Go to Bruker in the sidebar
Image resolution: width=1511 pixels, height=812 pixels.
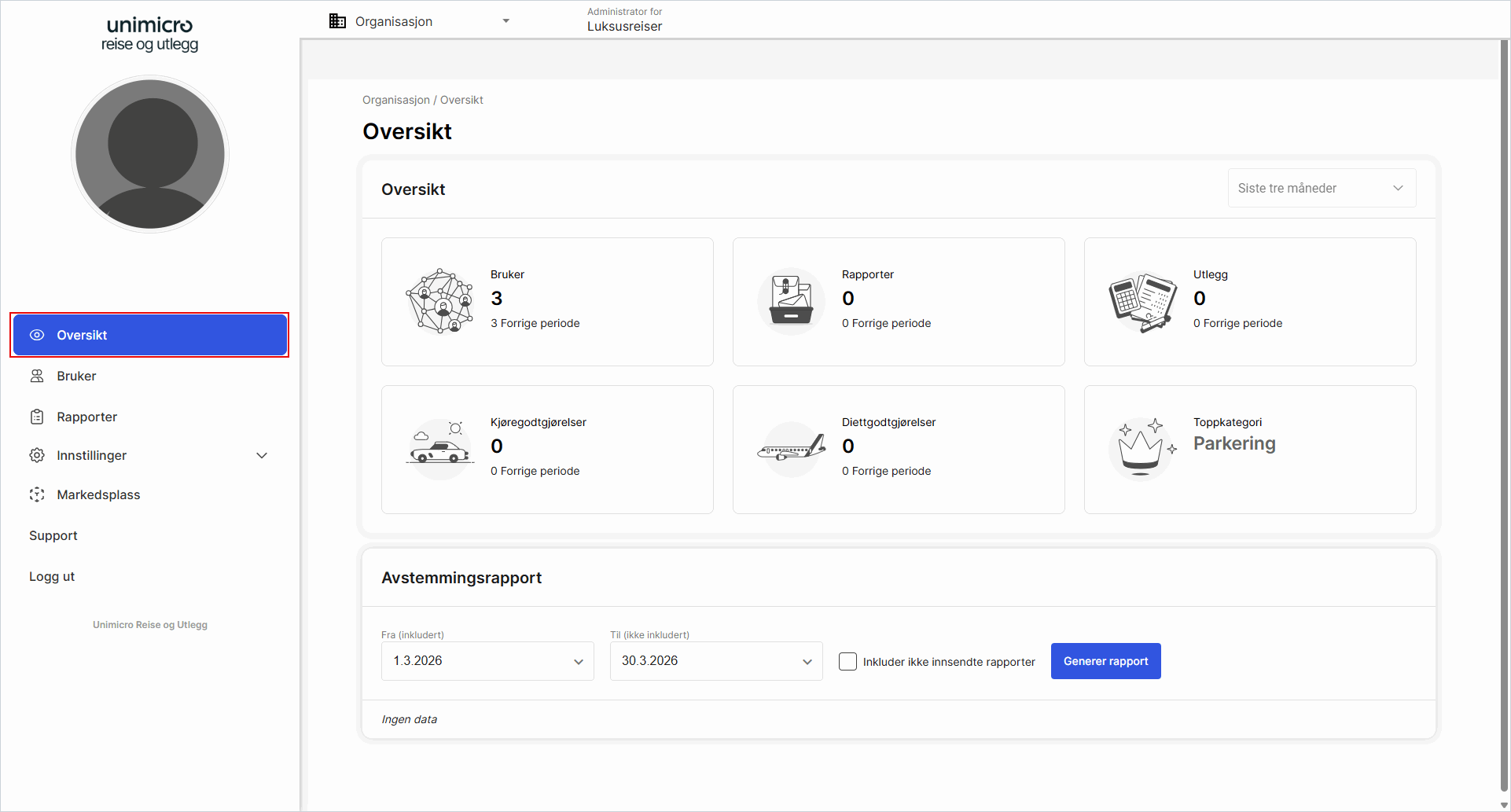(x=76, y=376)
